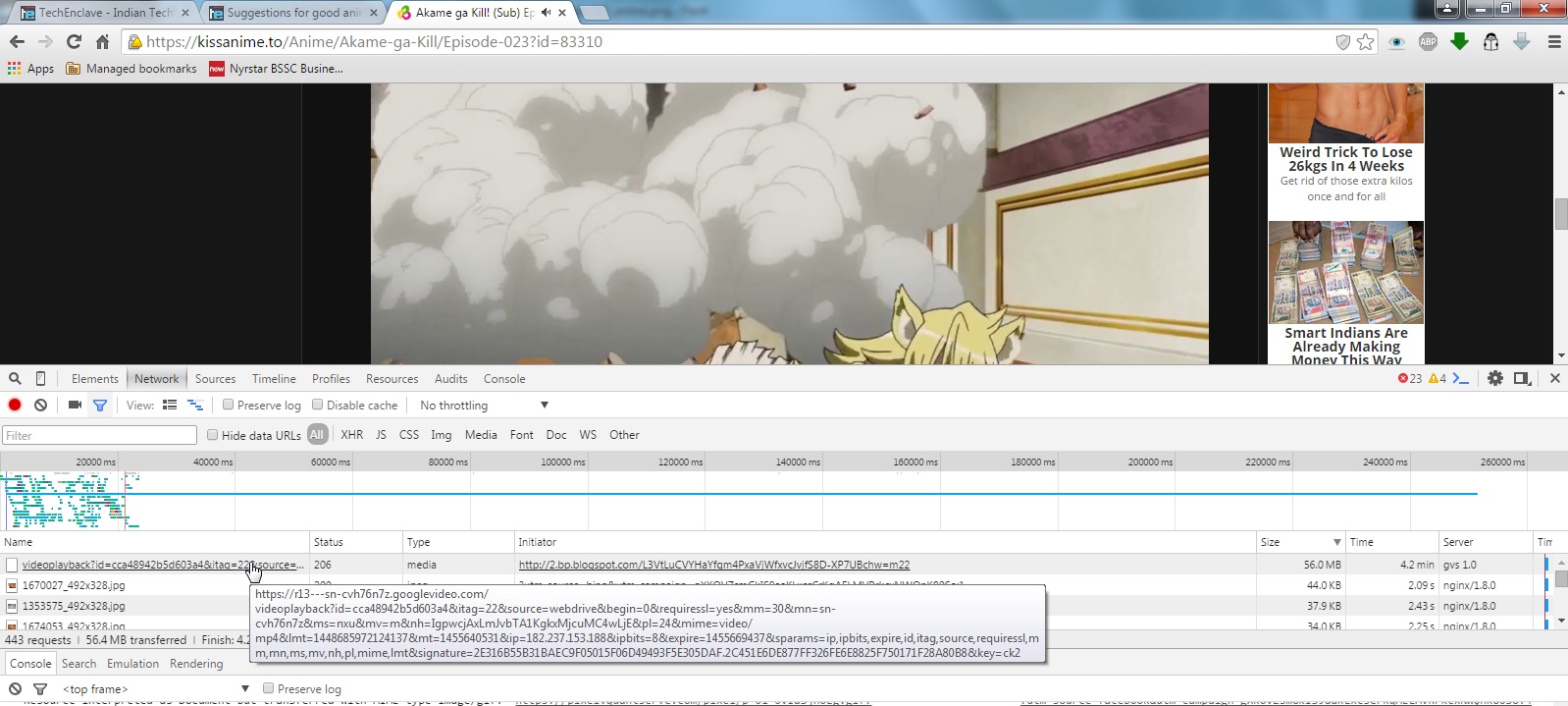
Task: Bookmark this page with the star icon
Action: pos(1366,41)
